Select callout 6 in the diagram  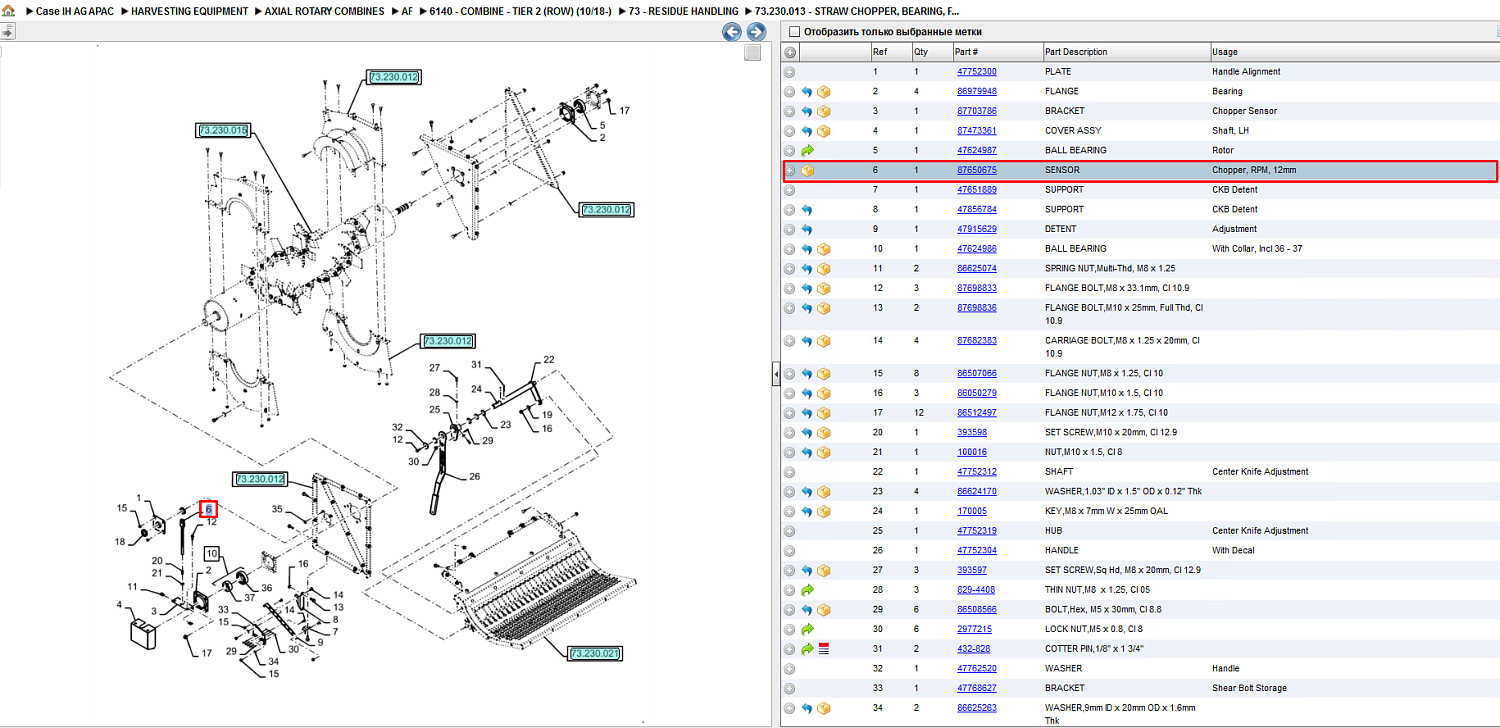[x=208, y=509]
